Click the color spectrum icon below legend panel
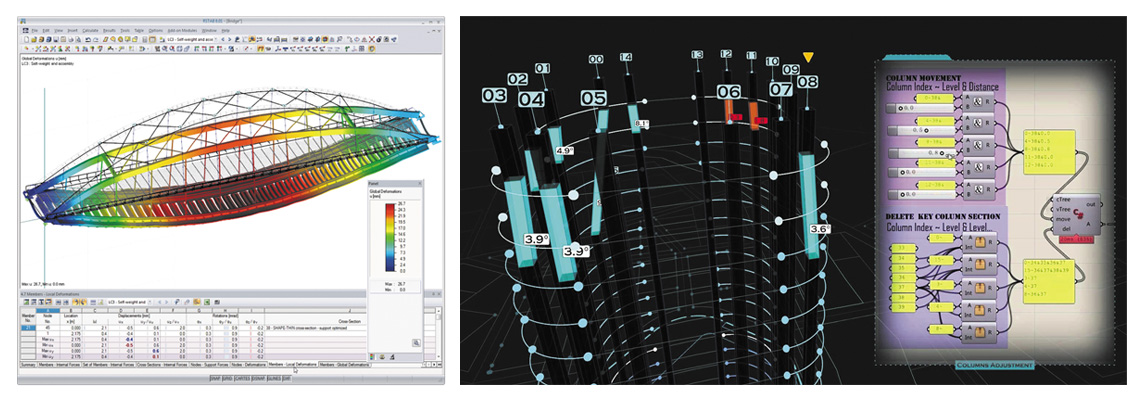The width and height of the screenshot is (1140, 404). [x=374, y=356]
